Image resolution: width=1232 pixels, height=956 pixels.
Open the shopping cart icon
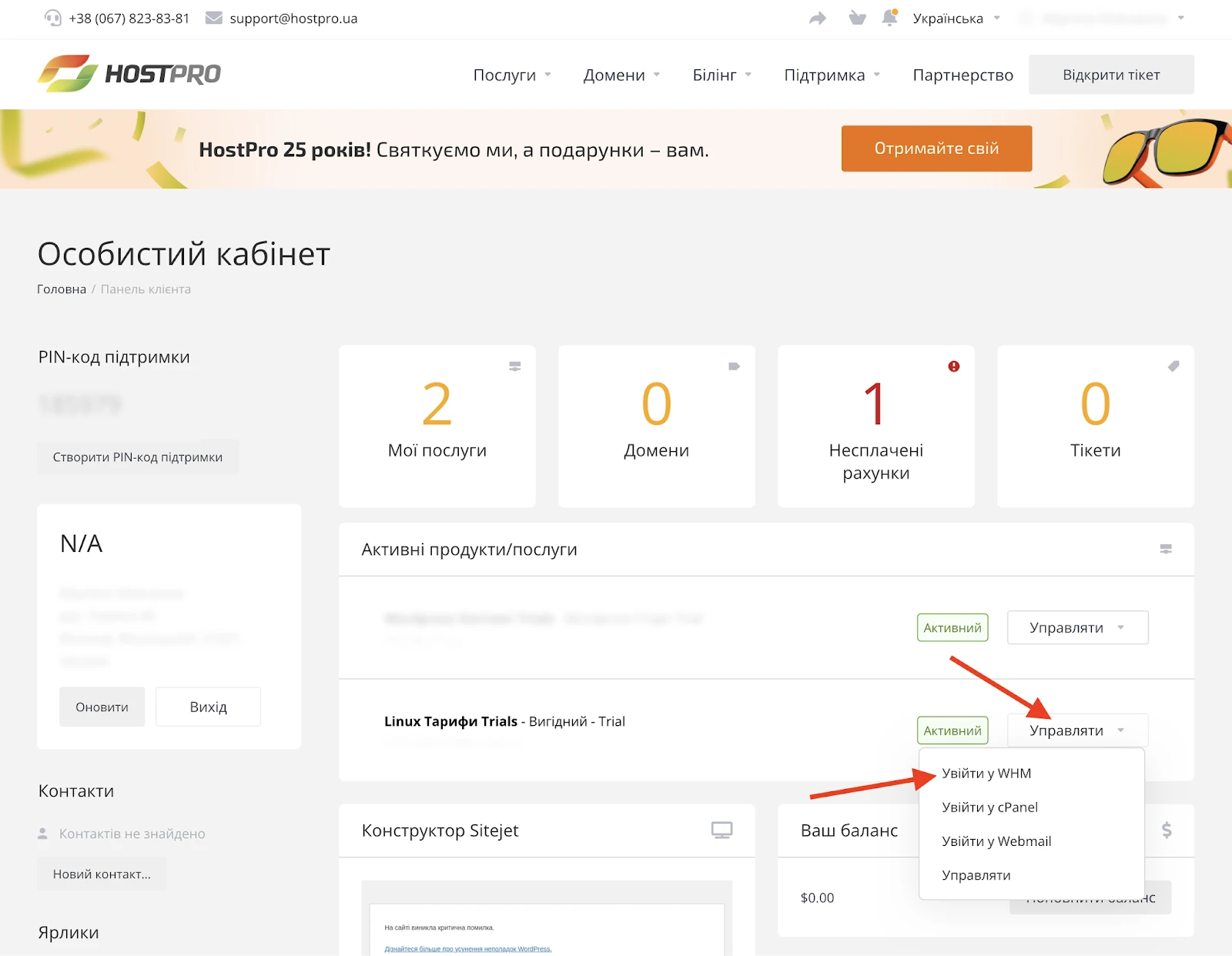pos(857,18)
